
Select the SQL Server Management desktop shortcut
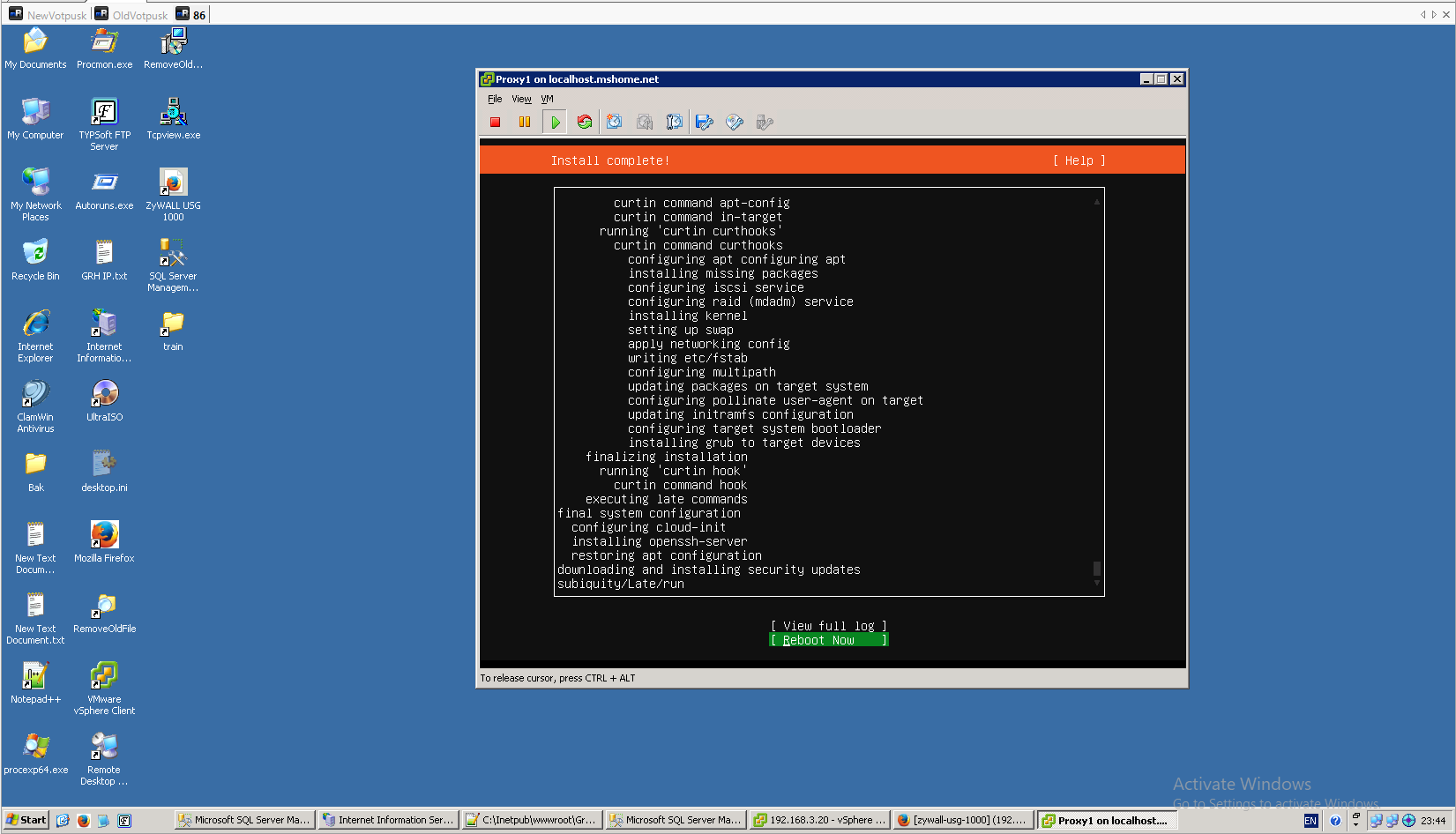(174, 265)
